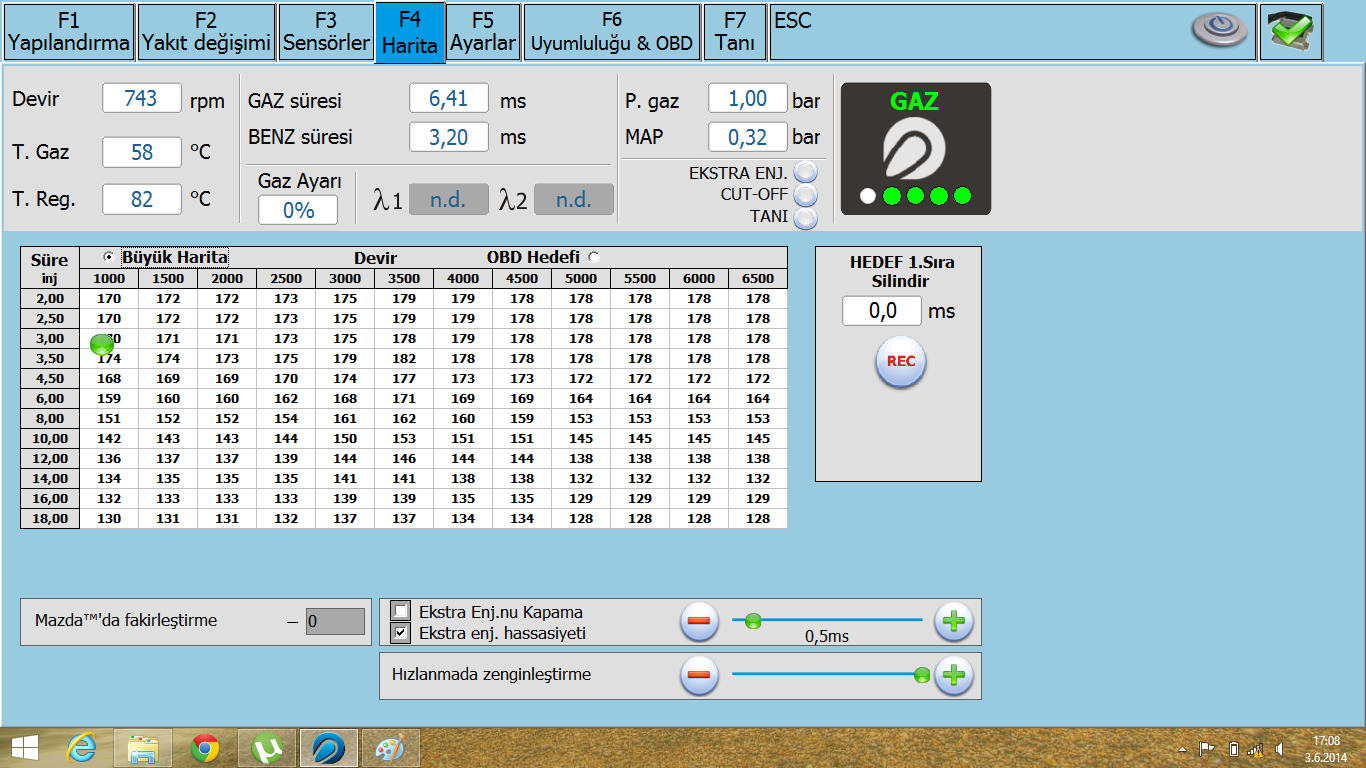Click the blue LPG application taskbar icon
Screen dimensions: 1366x768
[x=329, y=748]
